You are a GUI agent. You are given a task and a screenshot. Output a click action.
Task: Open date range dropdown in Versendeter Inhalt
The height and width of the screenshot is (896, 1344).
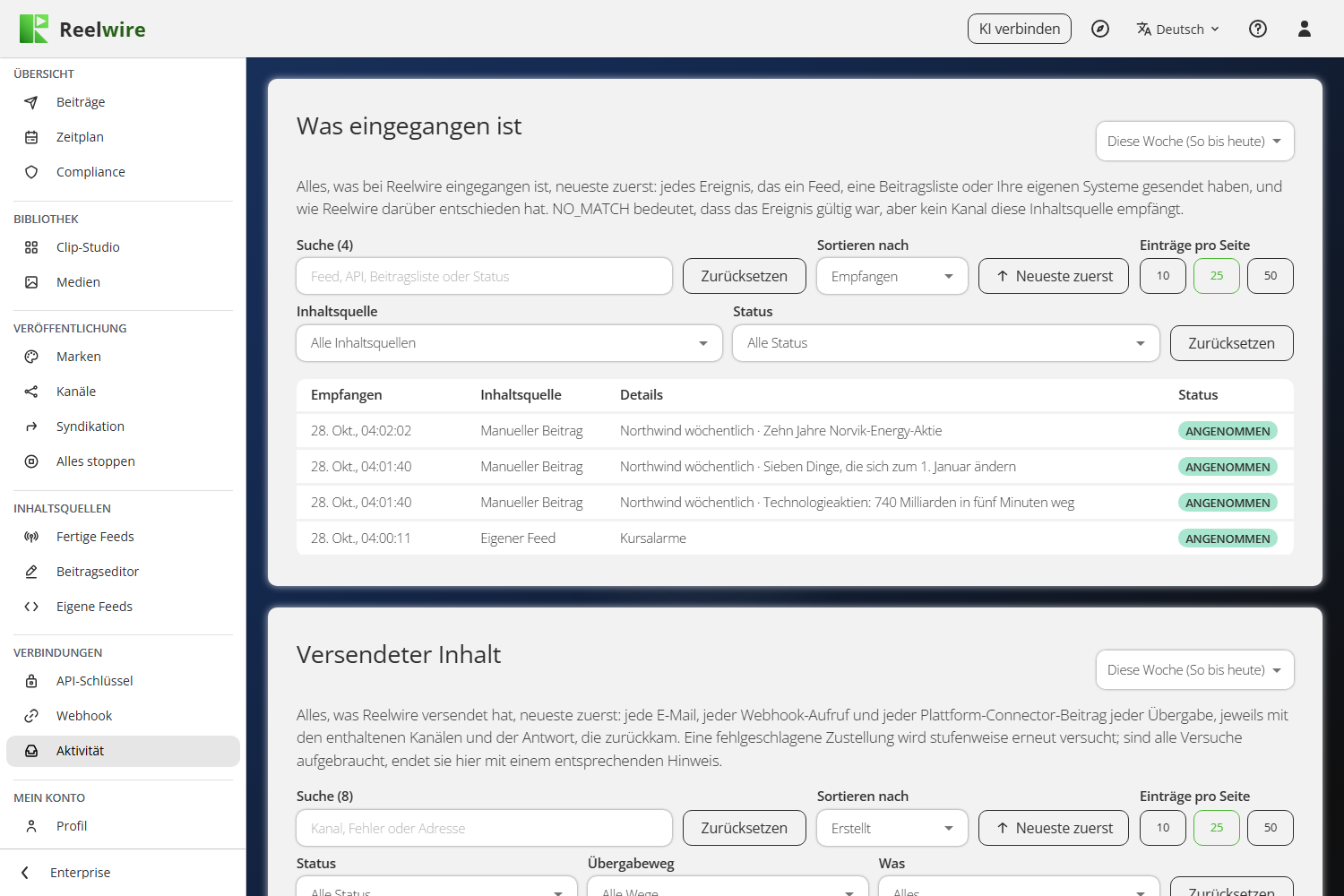click(1195, 670)
